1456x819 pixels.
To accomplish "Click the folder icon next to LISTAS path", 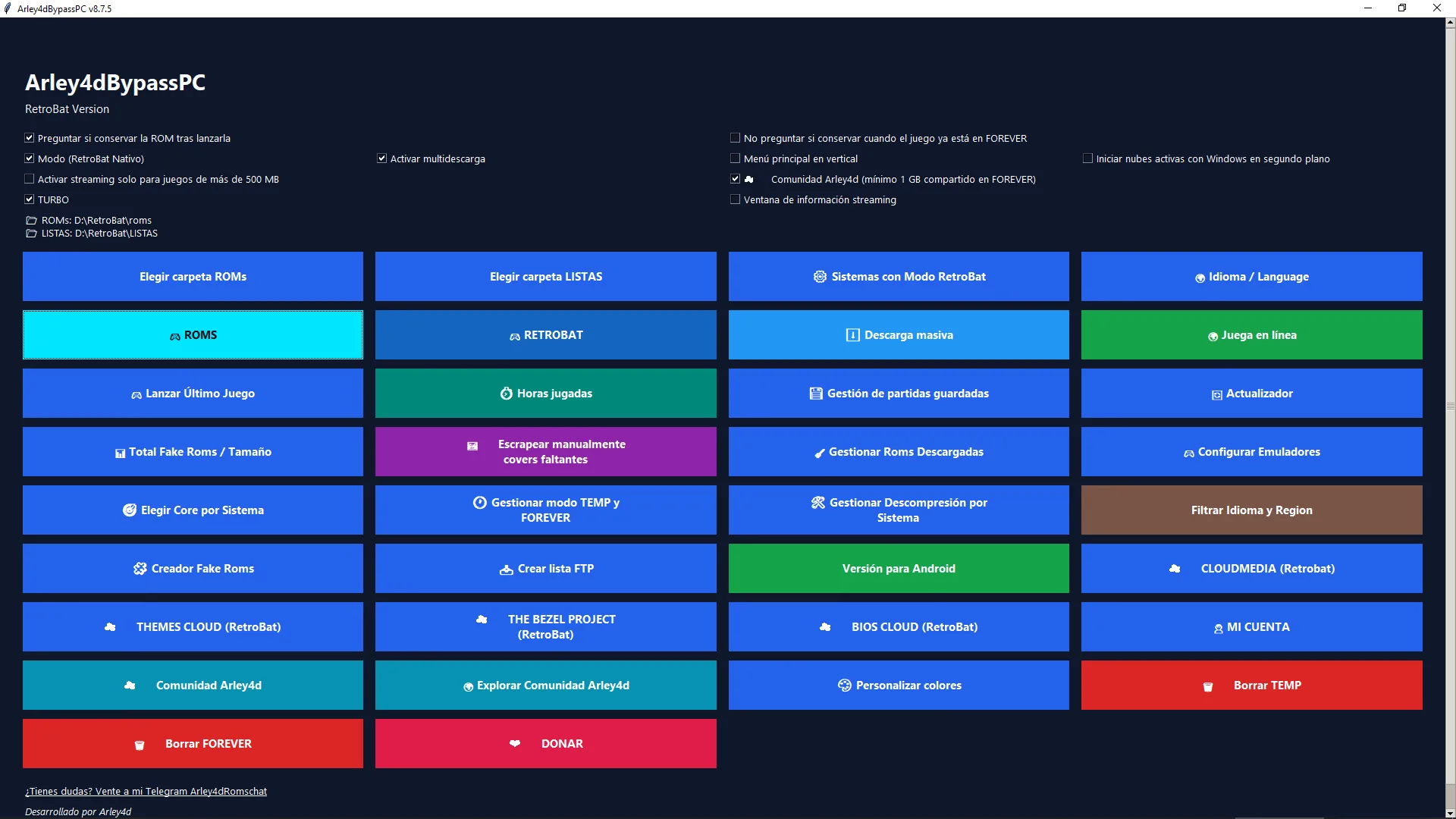I will [32, 234].
